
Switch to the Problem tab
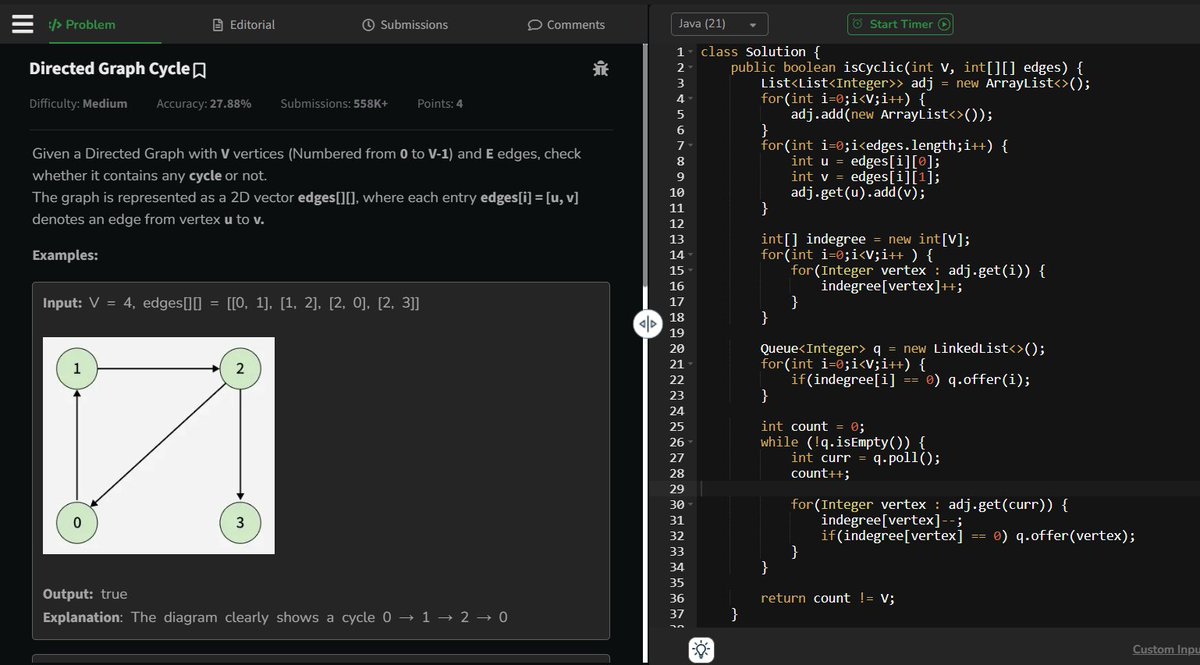tap(82, 24)
